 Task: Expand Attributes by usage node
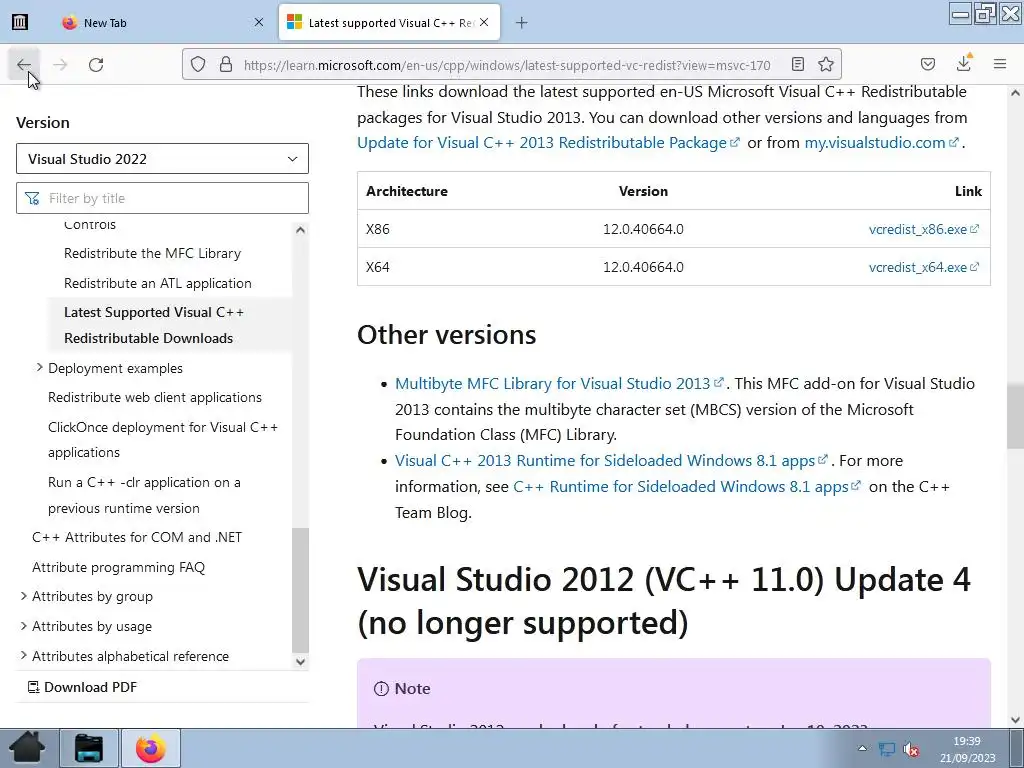24,626
